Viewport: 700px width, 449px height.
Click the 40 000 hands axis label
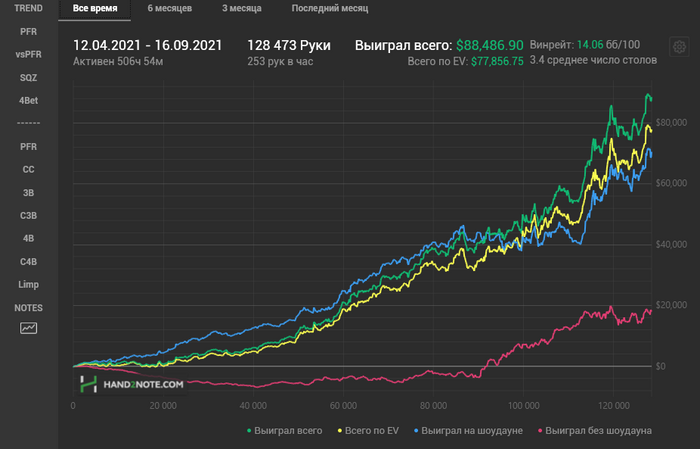pyautogui.click(x=253, y=406)
